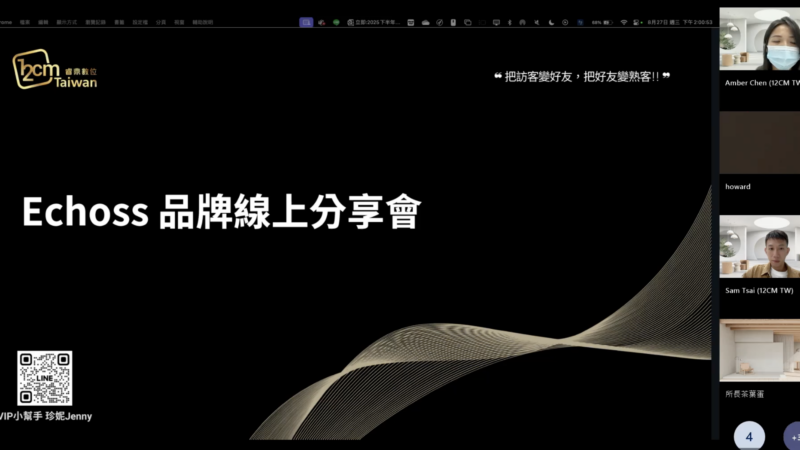This screenshot has height=450, width=800.
Task: Open the 輔助說明 menu
Action: click(x=203, y=22)
